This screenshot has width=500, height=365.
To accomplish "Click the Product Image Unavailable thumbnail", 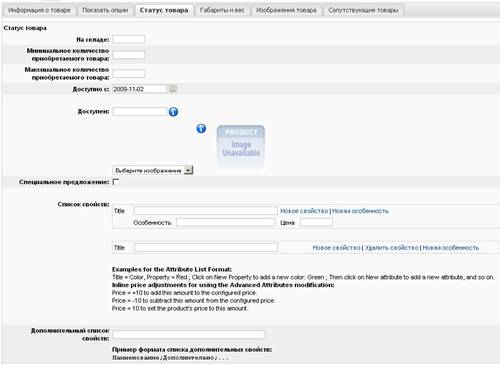I will [x=241, y=148].
